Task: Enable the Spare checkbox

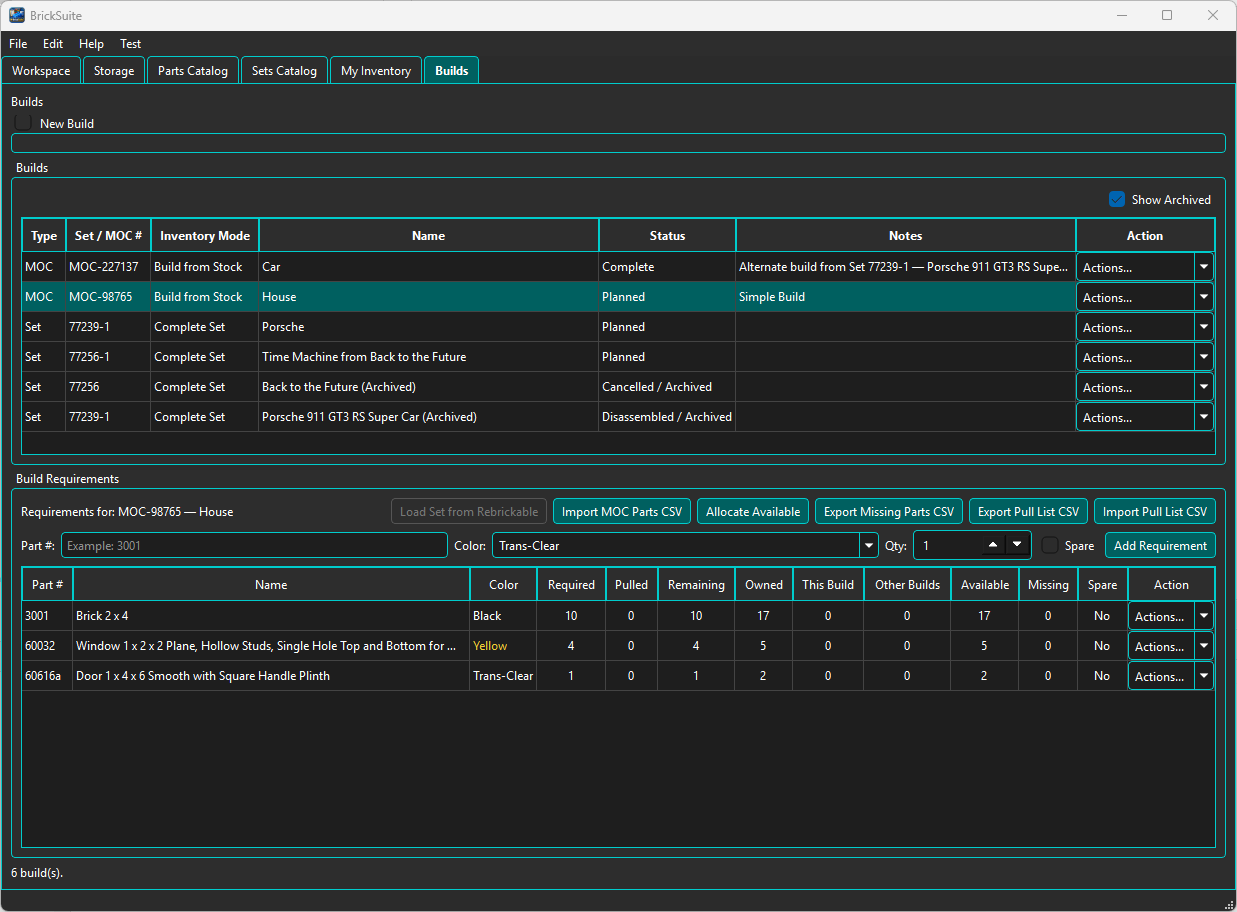Action: pyautogui.click(x=1050, y=545)
